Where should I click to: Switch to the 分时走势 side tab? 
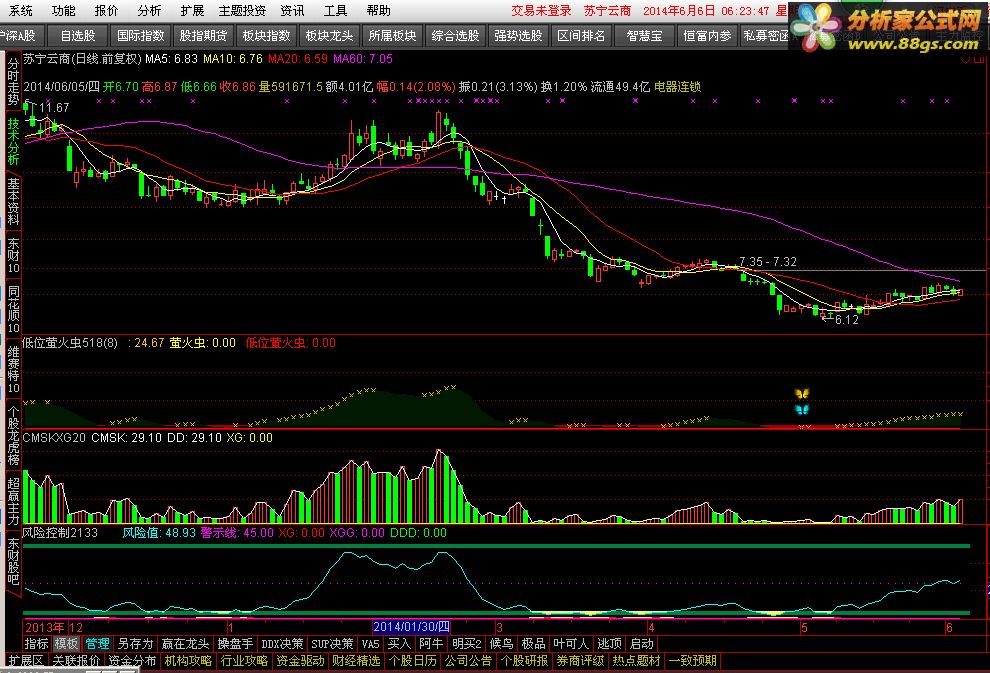click(x=13, y=82)
